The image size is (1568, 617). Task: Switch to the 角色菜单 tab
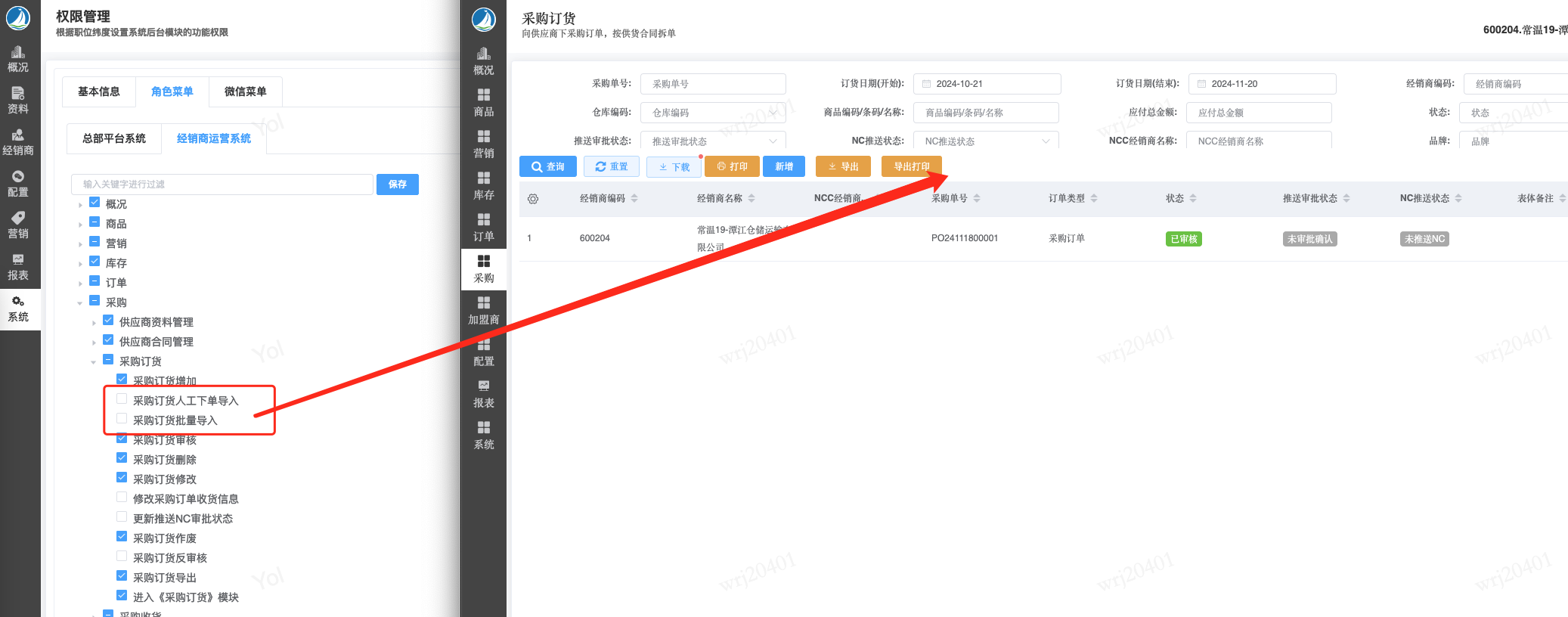pyautogui.click(x=172, y=91)
